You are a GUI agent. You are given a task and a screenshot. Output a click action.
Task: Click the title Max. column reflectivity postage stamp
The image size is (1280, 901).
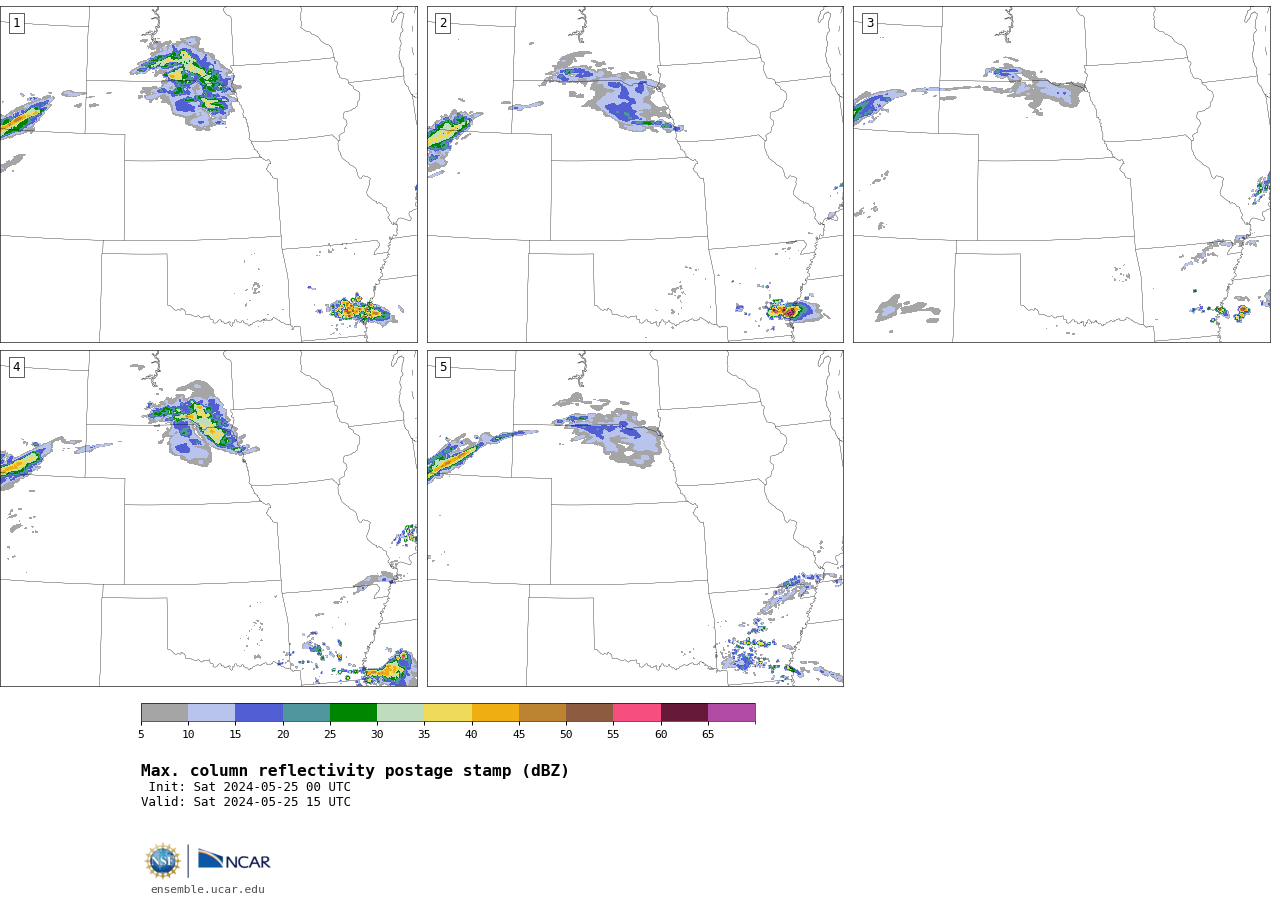355,771
